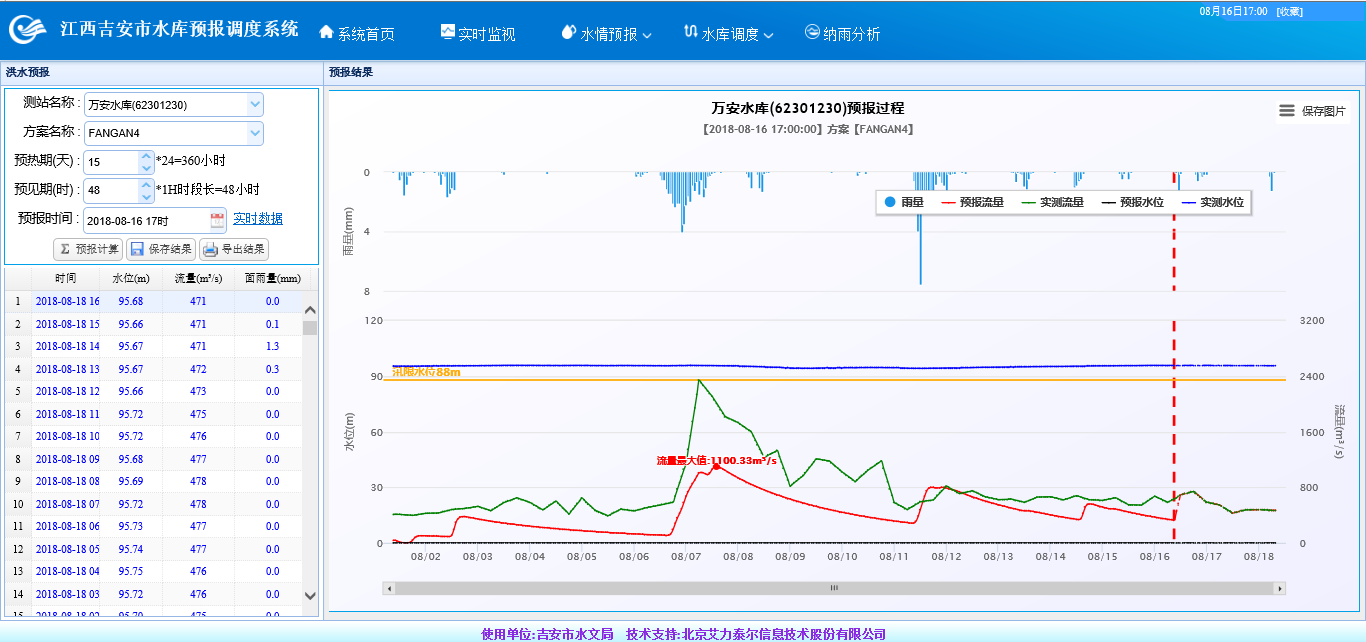Click the 预报计算 sigma button

[x=88, y=249]
